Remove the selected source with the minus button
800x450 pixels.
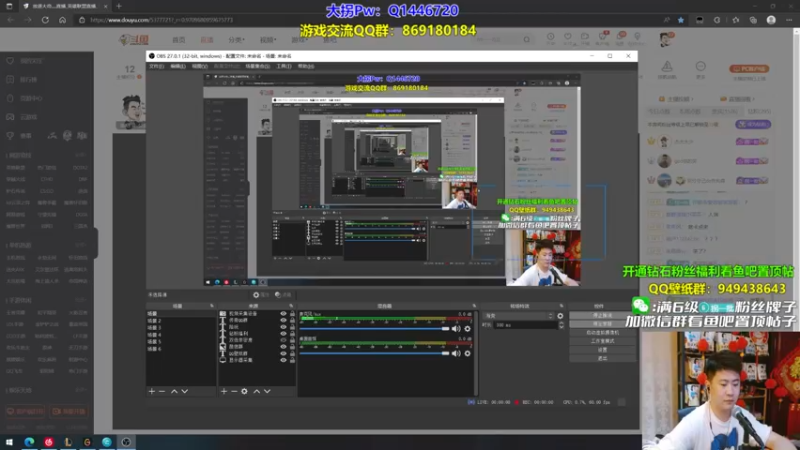pos(234,391)
